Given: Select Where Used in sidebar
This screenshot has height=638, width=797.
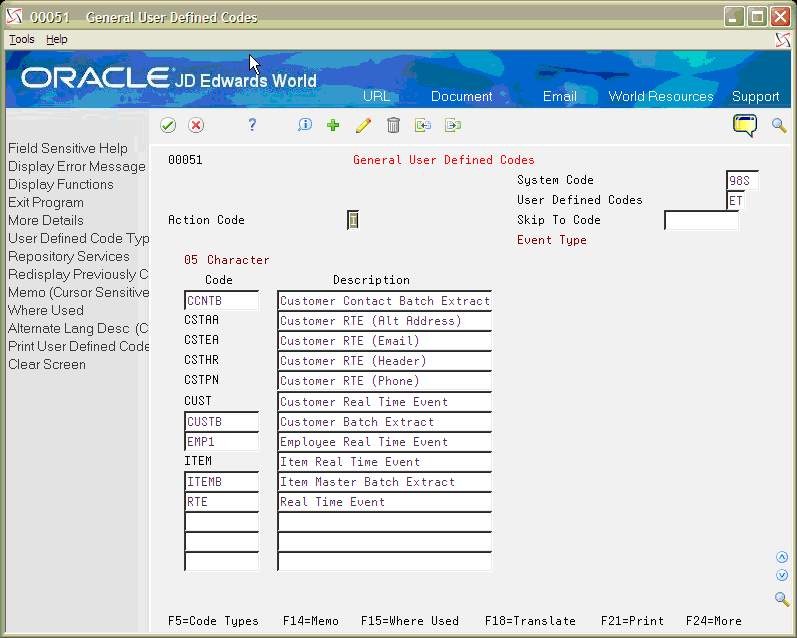Looking at the screenshot, I should [x=46, y=310].
